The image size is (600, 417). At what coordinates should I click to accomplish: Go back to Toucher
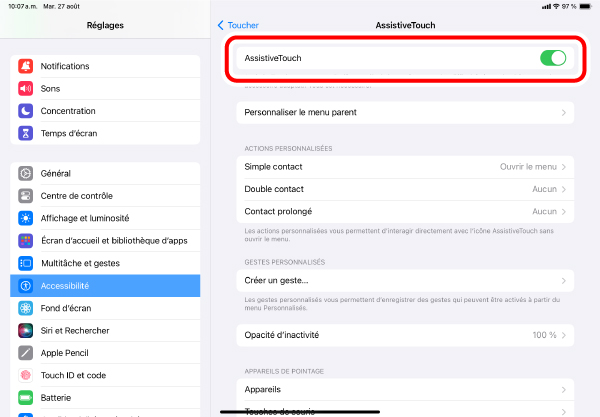click(x=238, y=25)
